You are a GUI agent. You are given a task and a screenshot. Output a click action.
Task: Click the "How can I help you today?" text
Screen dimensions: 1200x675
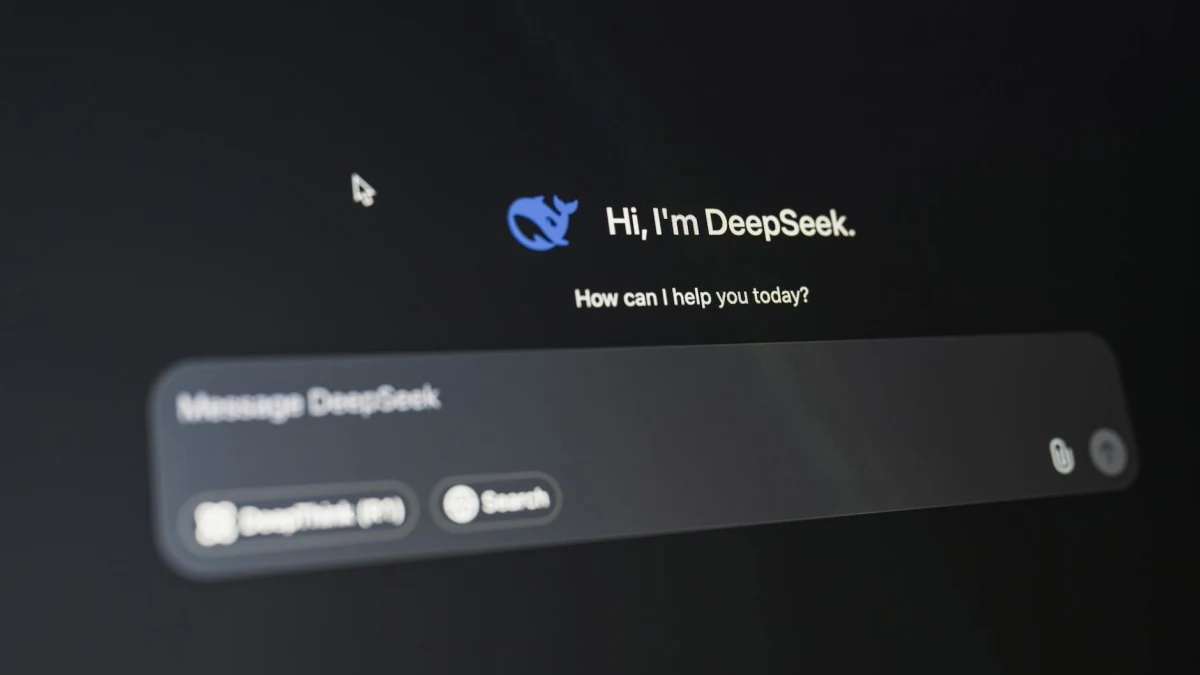tap(692, 297)
